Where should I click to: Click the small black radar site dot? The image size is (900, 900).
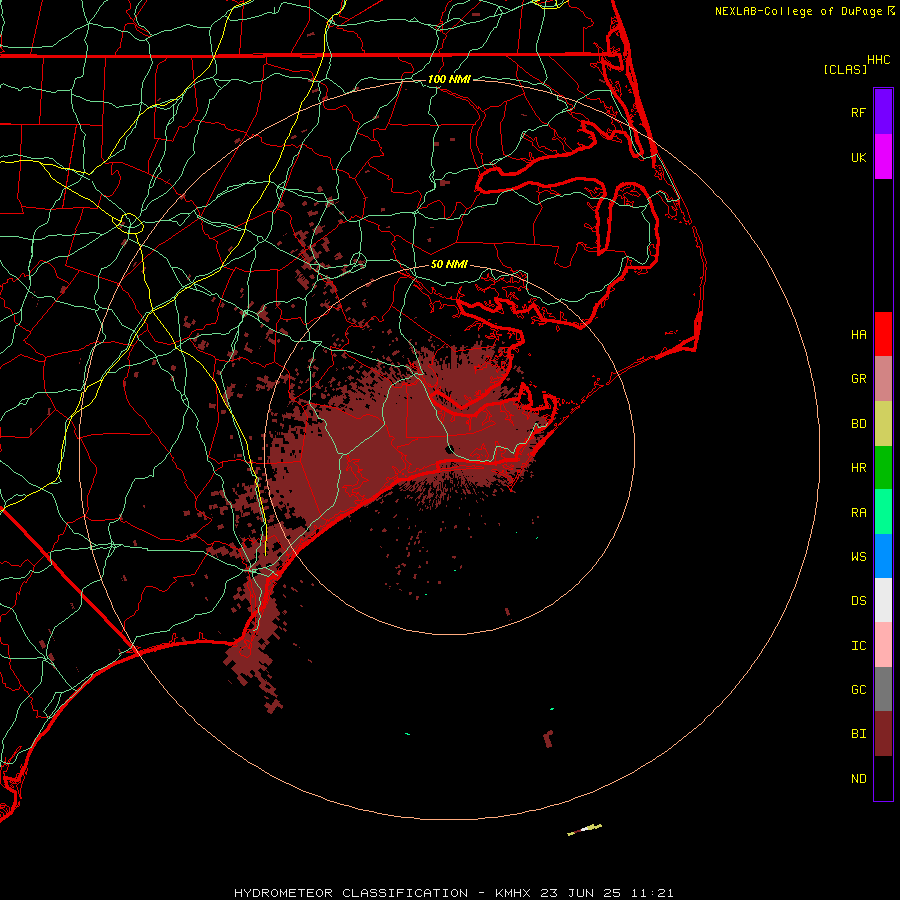point(450,449)
